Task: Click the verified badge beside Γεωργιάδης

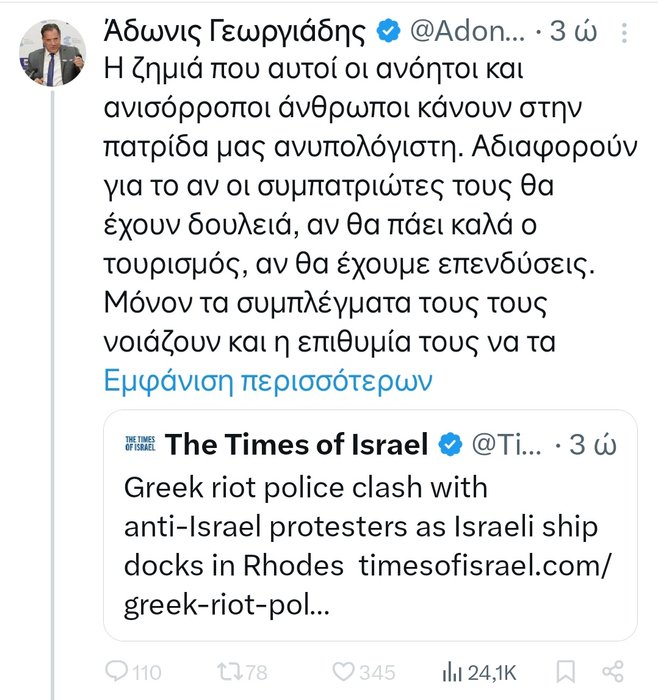Action: [389, 33]
